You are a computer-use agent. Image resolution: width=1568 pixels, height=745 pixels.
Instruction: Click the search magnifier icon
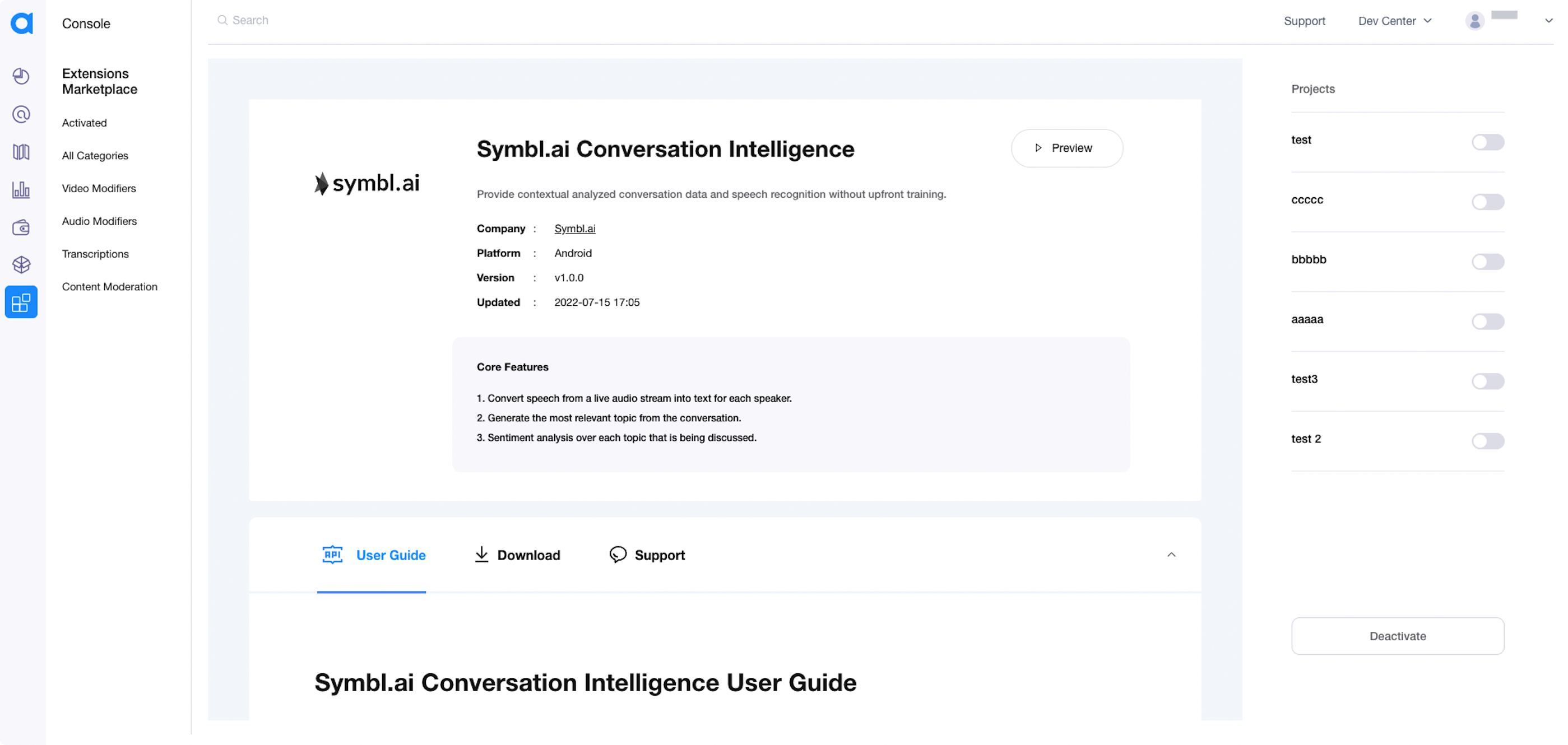coord(222,20)
